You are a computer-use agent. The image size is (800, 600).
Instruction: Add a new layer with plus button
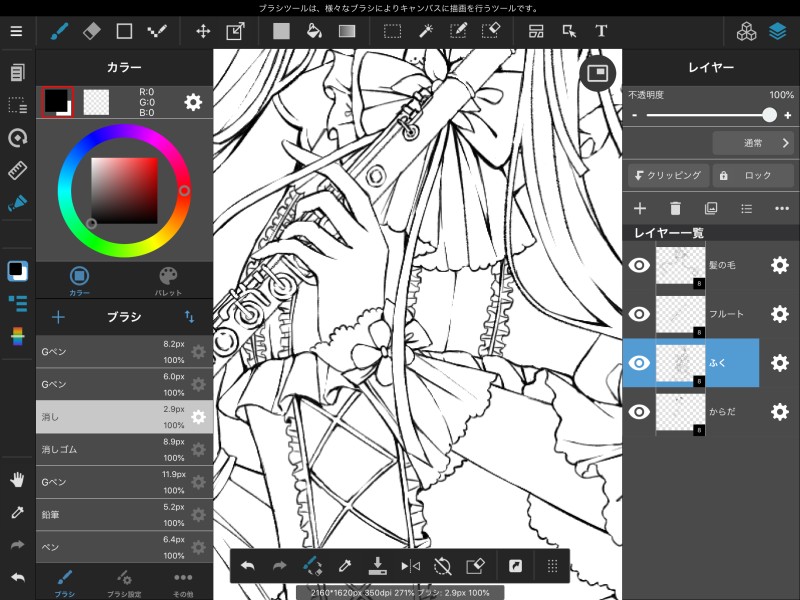click(640, 208)
